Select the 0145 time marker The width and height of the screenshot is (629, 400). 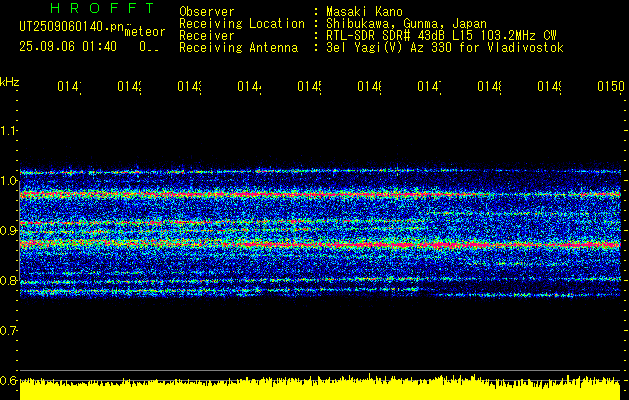[309, 86]
